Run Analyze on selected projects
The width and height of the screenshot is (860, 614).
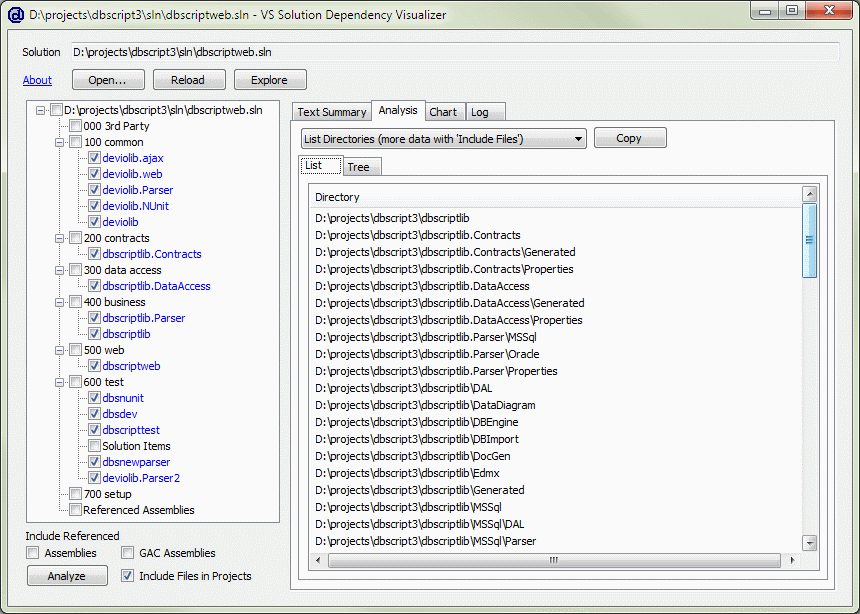pos(67,576)
